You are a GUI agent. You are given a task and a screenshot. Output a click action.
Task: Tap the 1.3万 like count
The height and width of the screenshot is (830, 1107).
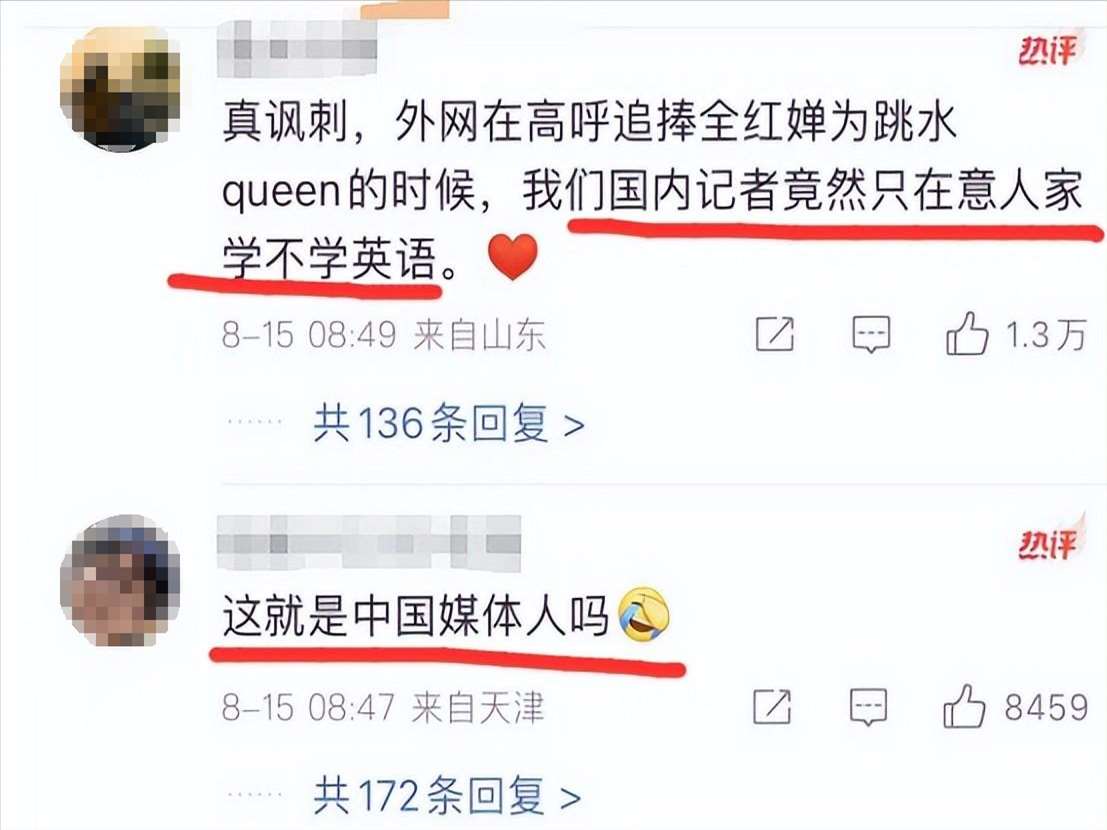click(x=1046, y=335)
